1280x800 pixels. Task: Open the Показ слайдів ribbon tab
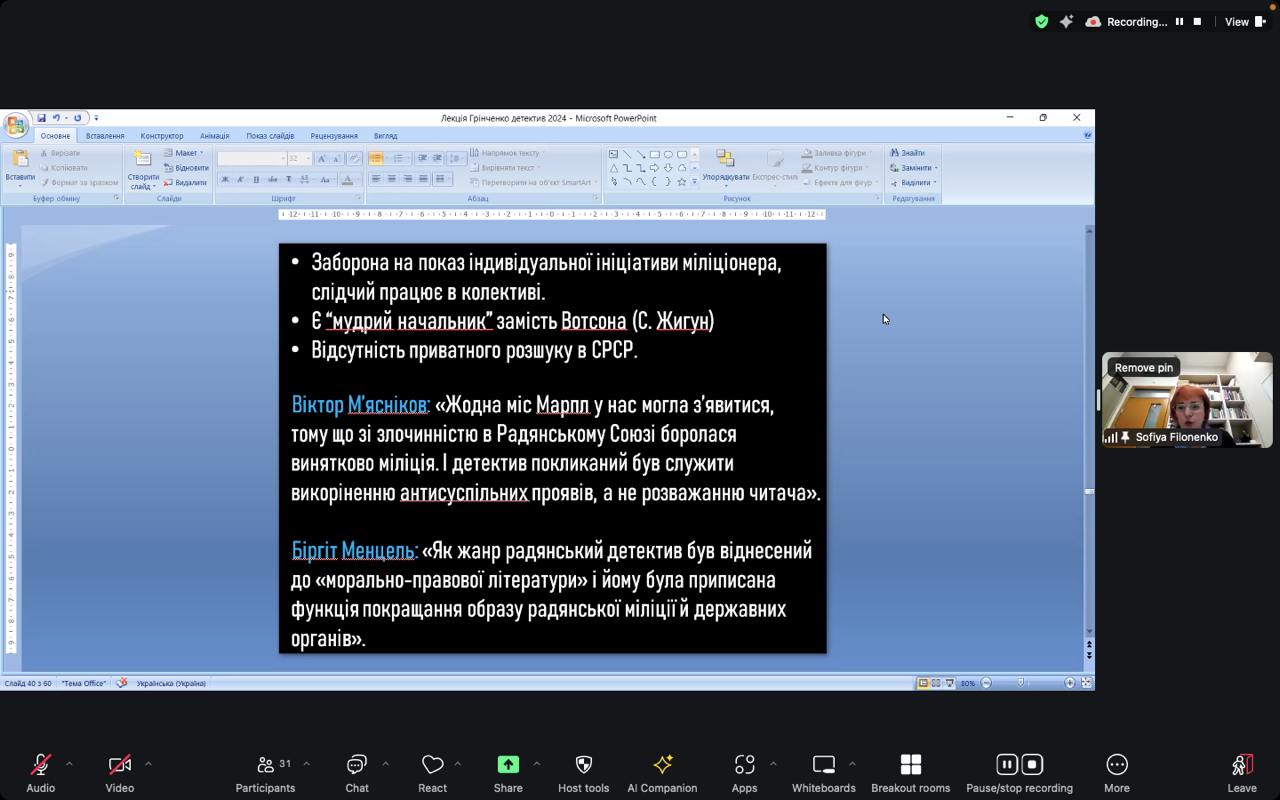click(x=270, y=136)
